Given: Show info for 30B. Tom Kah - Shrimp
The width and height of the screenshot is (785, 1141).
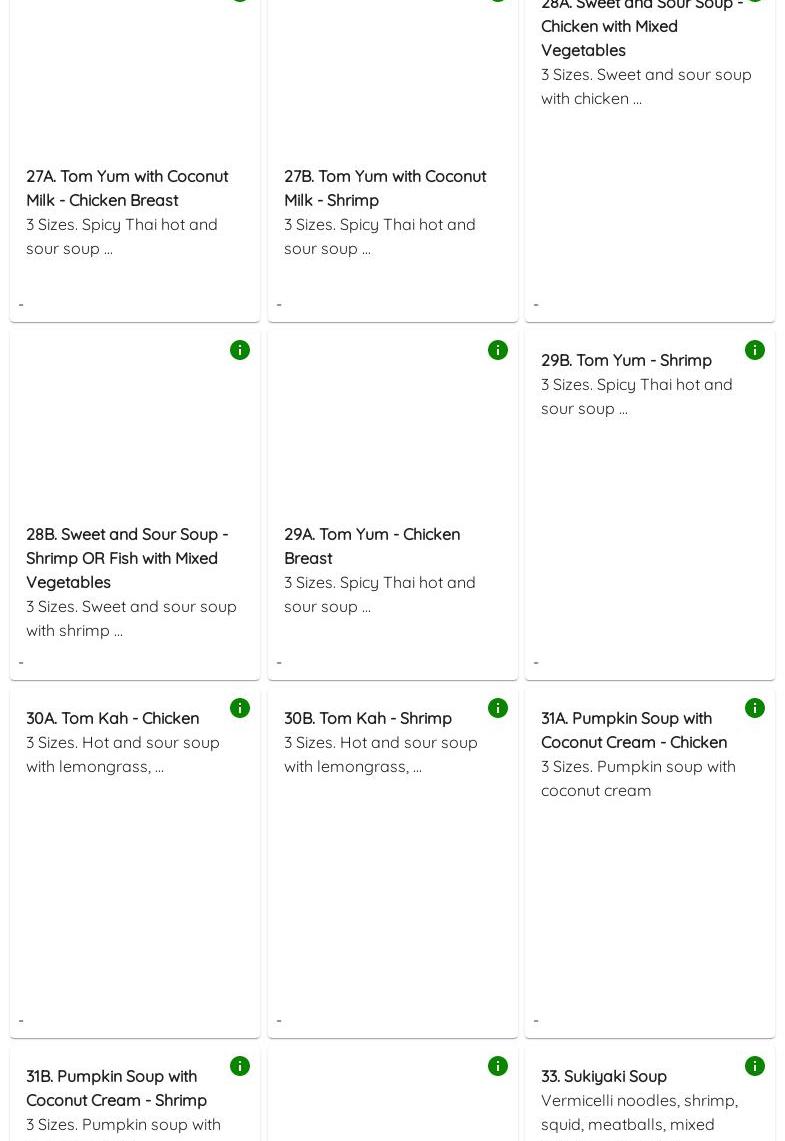Looking at the screenshot, I should [498, 708].
